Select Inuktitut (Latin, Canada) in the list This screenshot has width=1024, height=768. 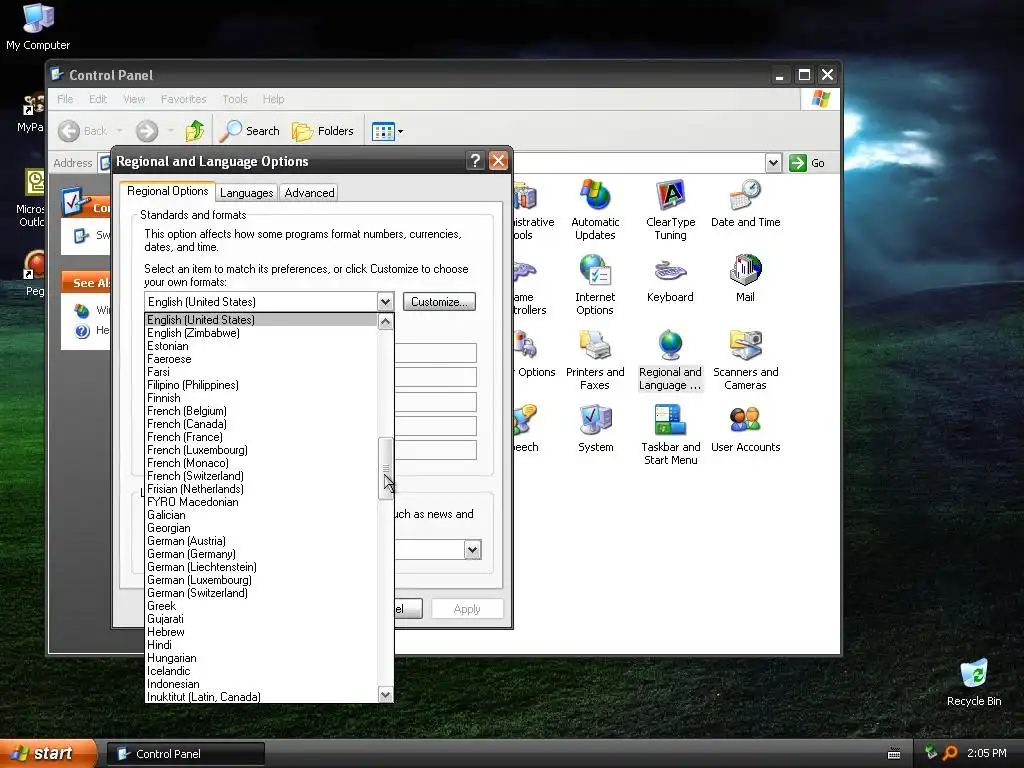pos(261,697)
